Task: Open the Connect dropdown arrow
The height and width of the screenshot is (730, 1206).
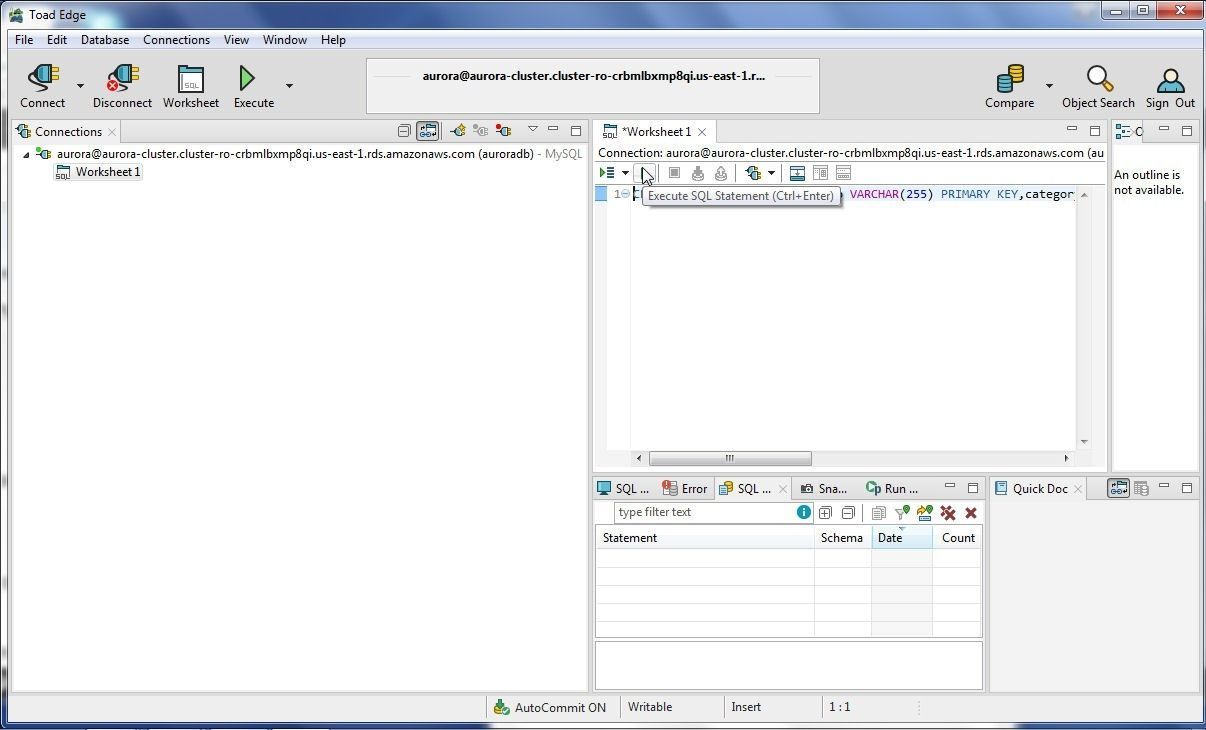Action: [x=80, y=86]
